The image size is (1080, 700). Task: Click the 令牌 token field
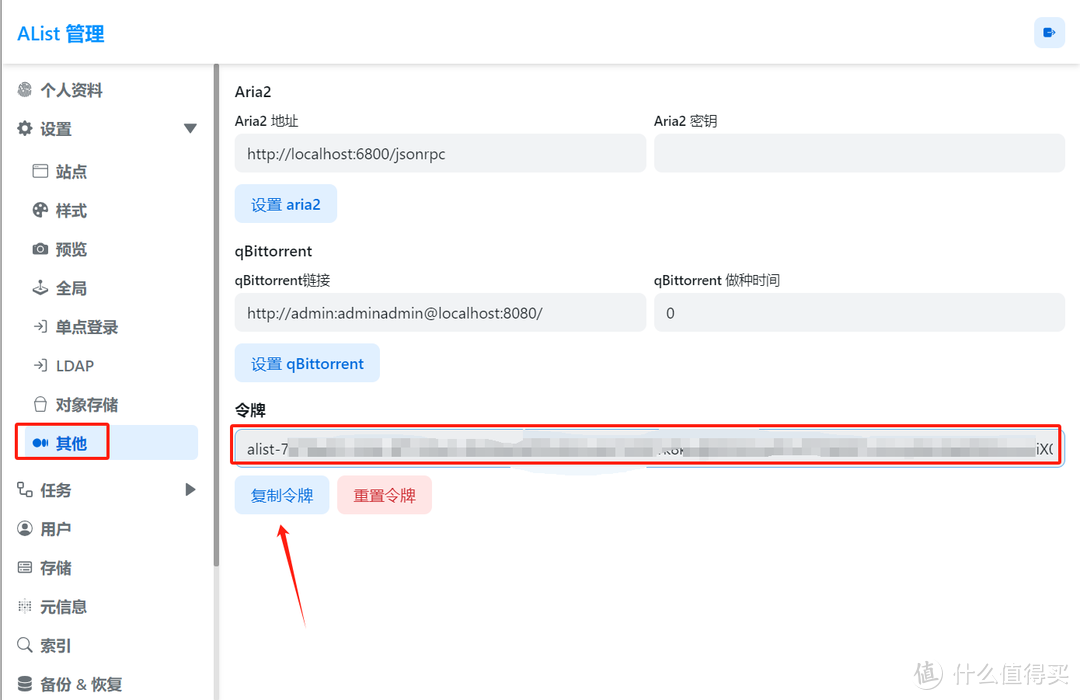point(650,449)
